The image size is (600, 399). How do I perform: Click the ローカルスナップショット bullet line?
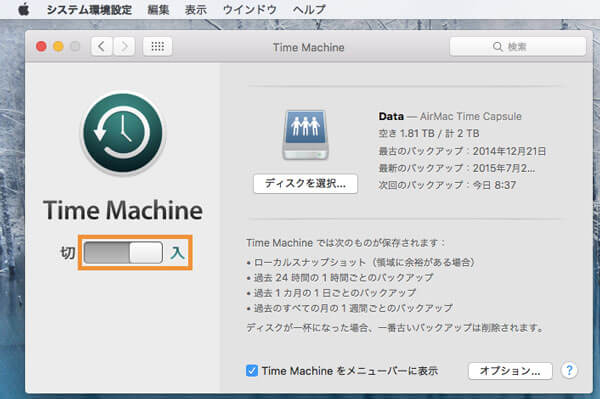click(360, 262)
